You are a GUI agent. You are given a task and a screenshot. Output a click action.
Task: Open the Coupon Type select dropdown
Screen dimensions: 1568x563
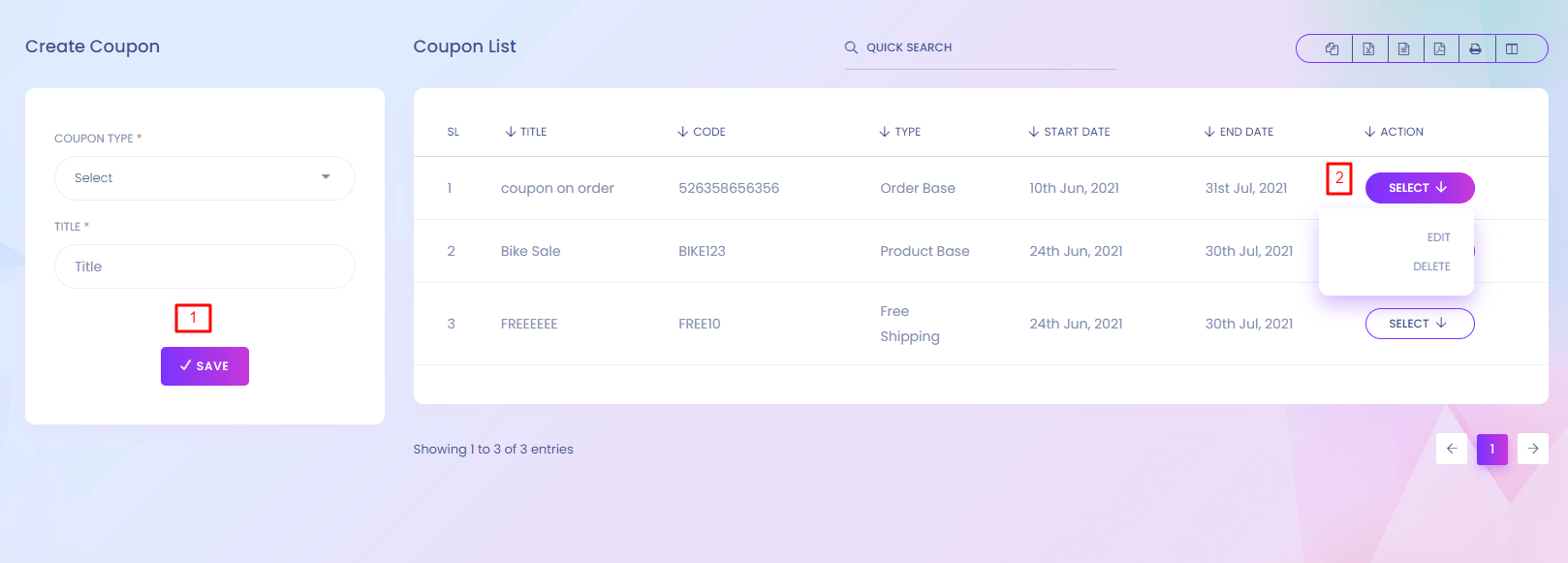coord(204,178)
